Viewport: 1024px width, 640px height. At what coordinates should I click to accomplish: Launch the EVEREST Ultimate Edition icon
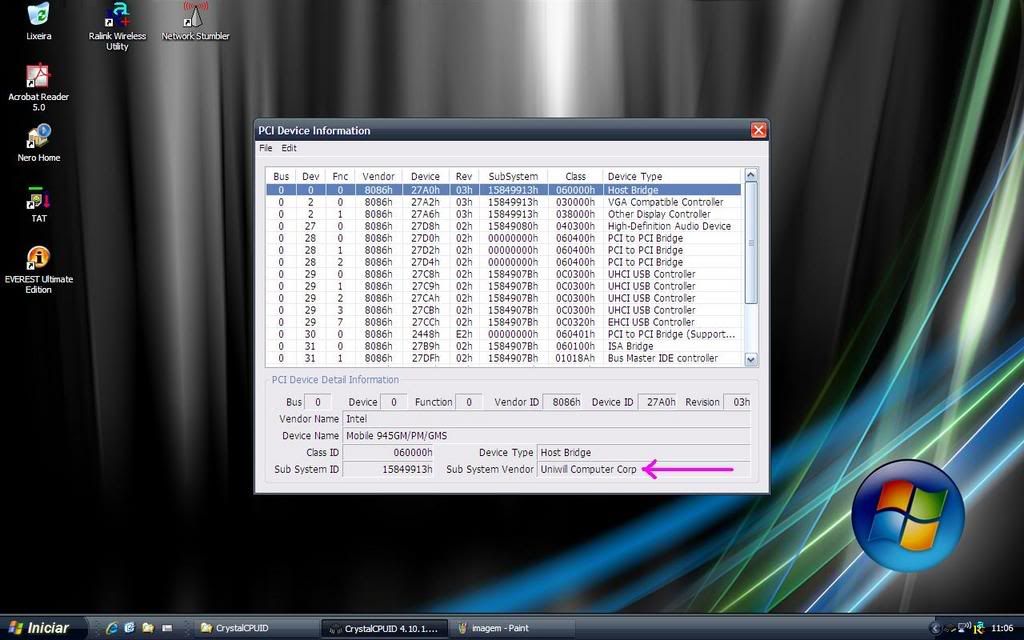[x=38, y=260]
